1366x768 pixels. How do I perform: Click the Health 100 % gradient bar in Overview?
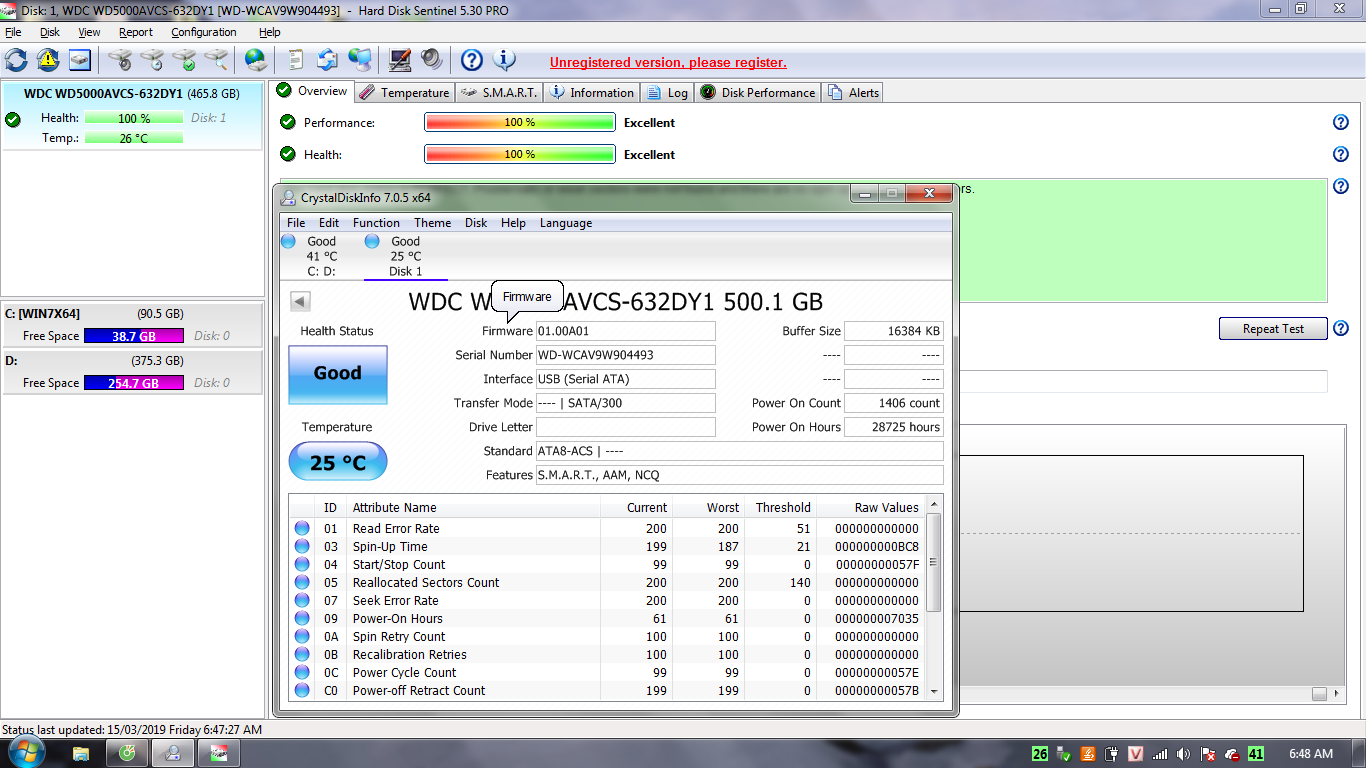(x=519, y=154)
